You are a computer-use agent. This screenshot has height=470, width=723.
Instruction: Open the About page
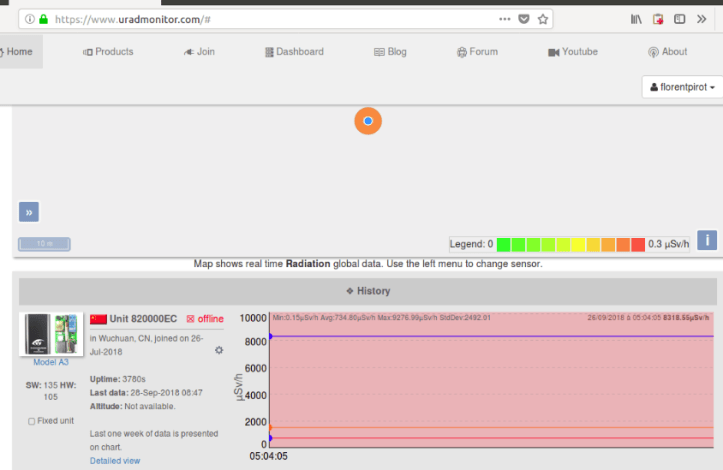[x=668, y=52]
